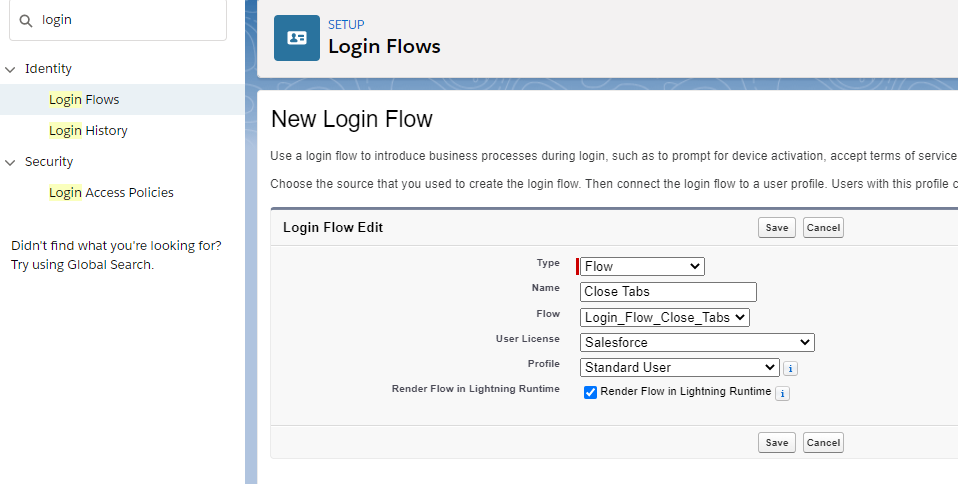Open the Profile dropdown showing Standard User
The width and height of the screenshot is (958, 484).
(x=679, y=367)
